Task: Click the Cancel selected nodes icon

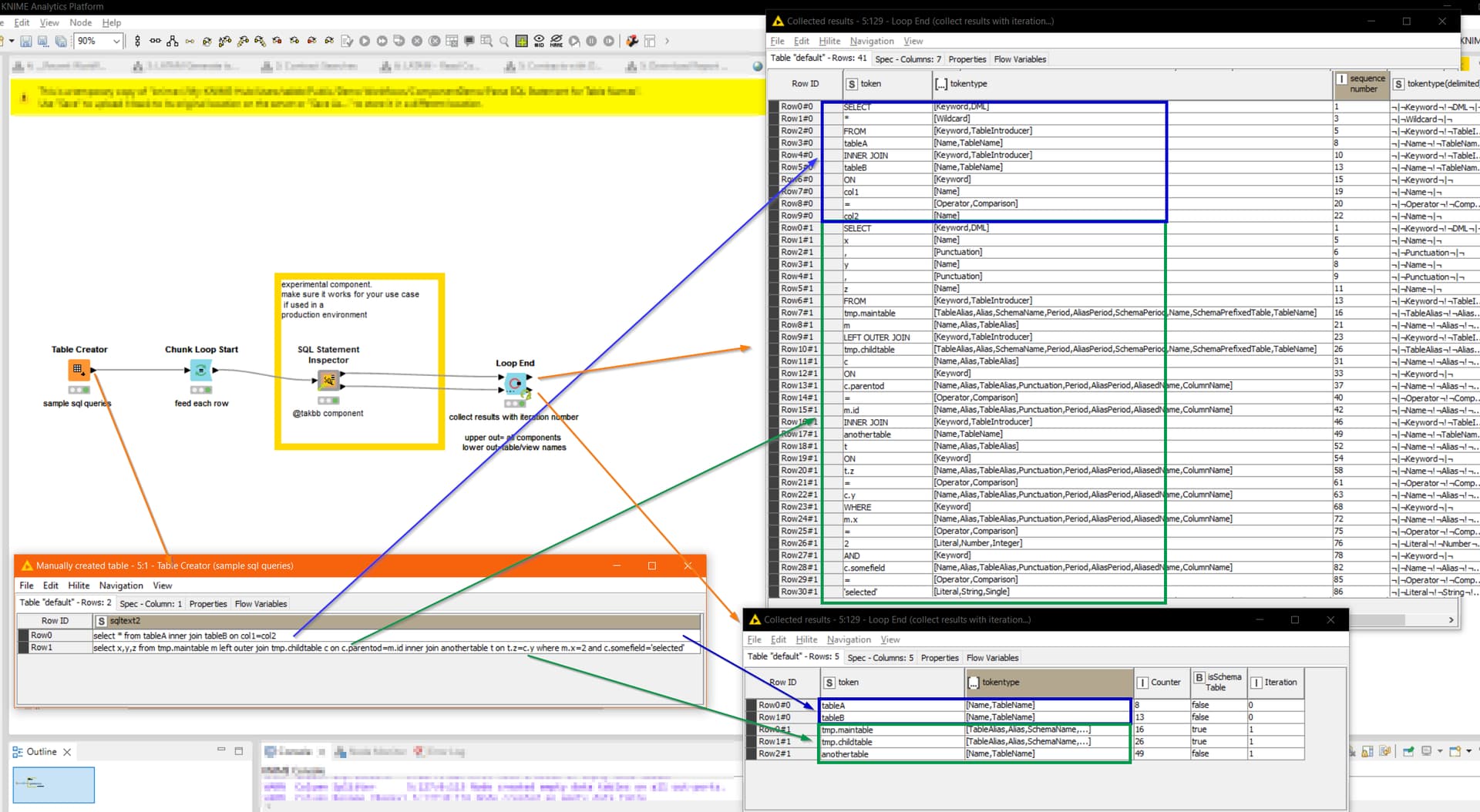Action: (417, 41)
